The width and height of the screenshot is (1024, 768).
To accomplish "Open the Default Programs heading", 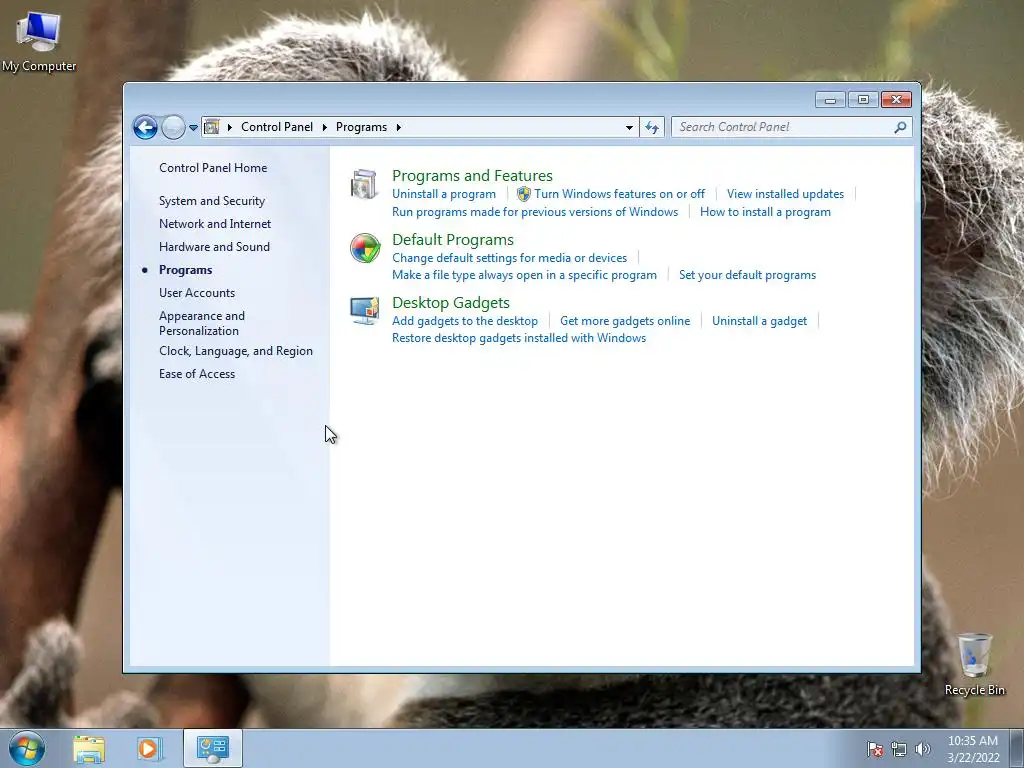I will click(x=453, y=240).
